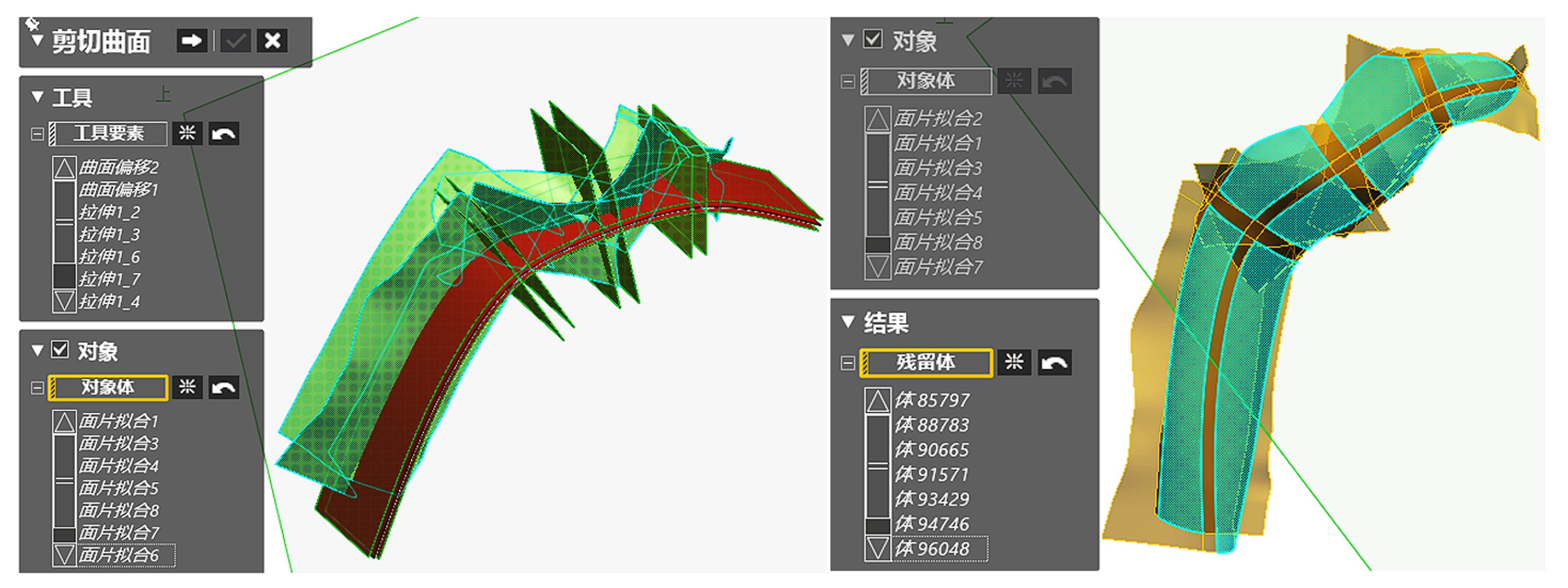The image size is (1568, 588).
Task: Cancel 剪切曲面 with the X icon
Action: pyautogui.click(x=272, y=41)
